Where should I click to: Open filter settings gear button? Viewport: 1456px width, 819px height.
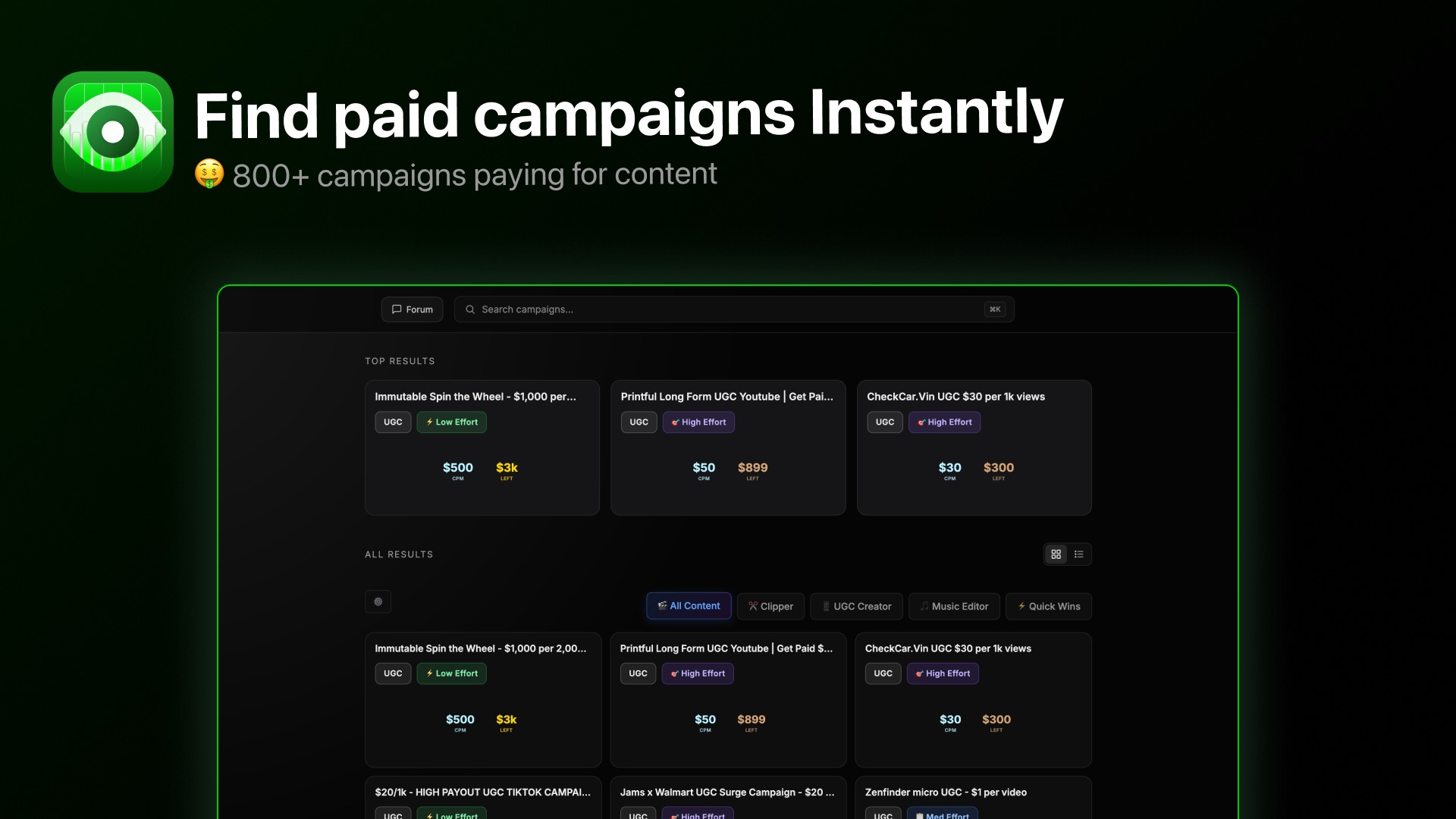(x=378, y=602)
